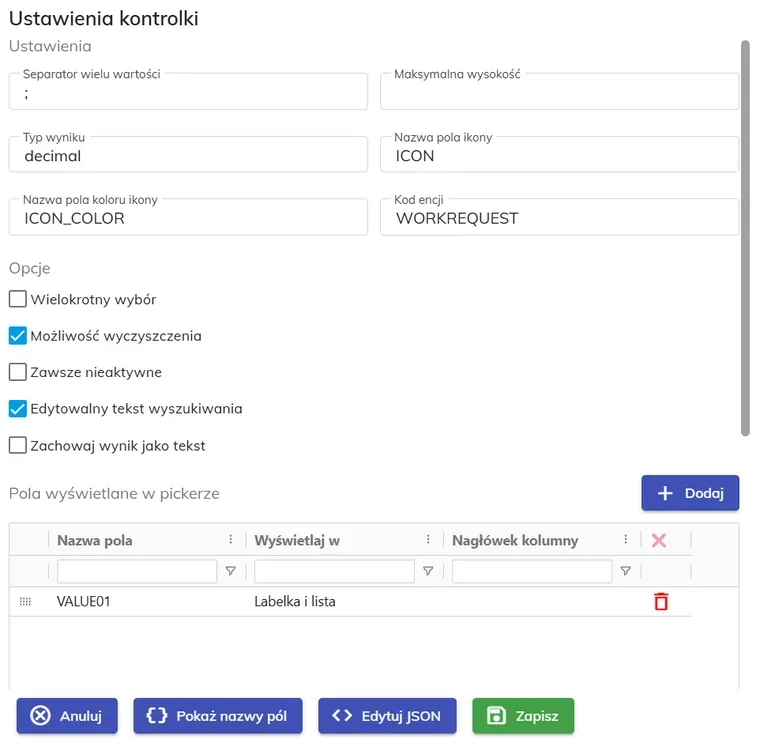Open the Wyświetlaj w column menu dots
760x743 pixels.
pyautogui.click(x=428, y=539)
